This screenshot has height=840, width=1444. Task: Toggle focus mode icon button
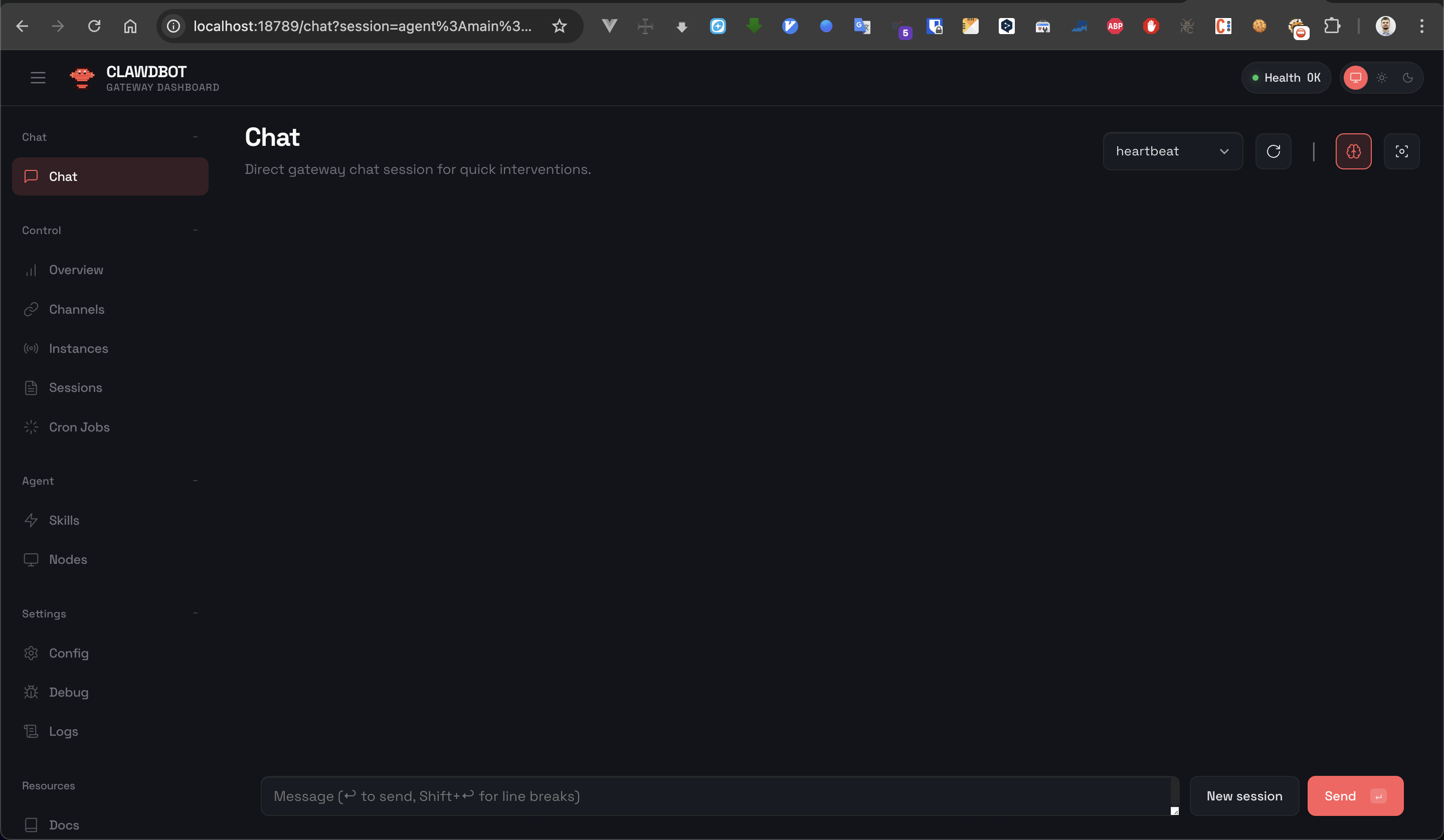[1401, 151]
